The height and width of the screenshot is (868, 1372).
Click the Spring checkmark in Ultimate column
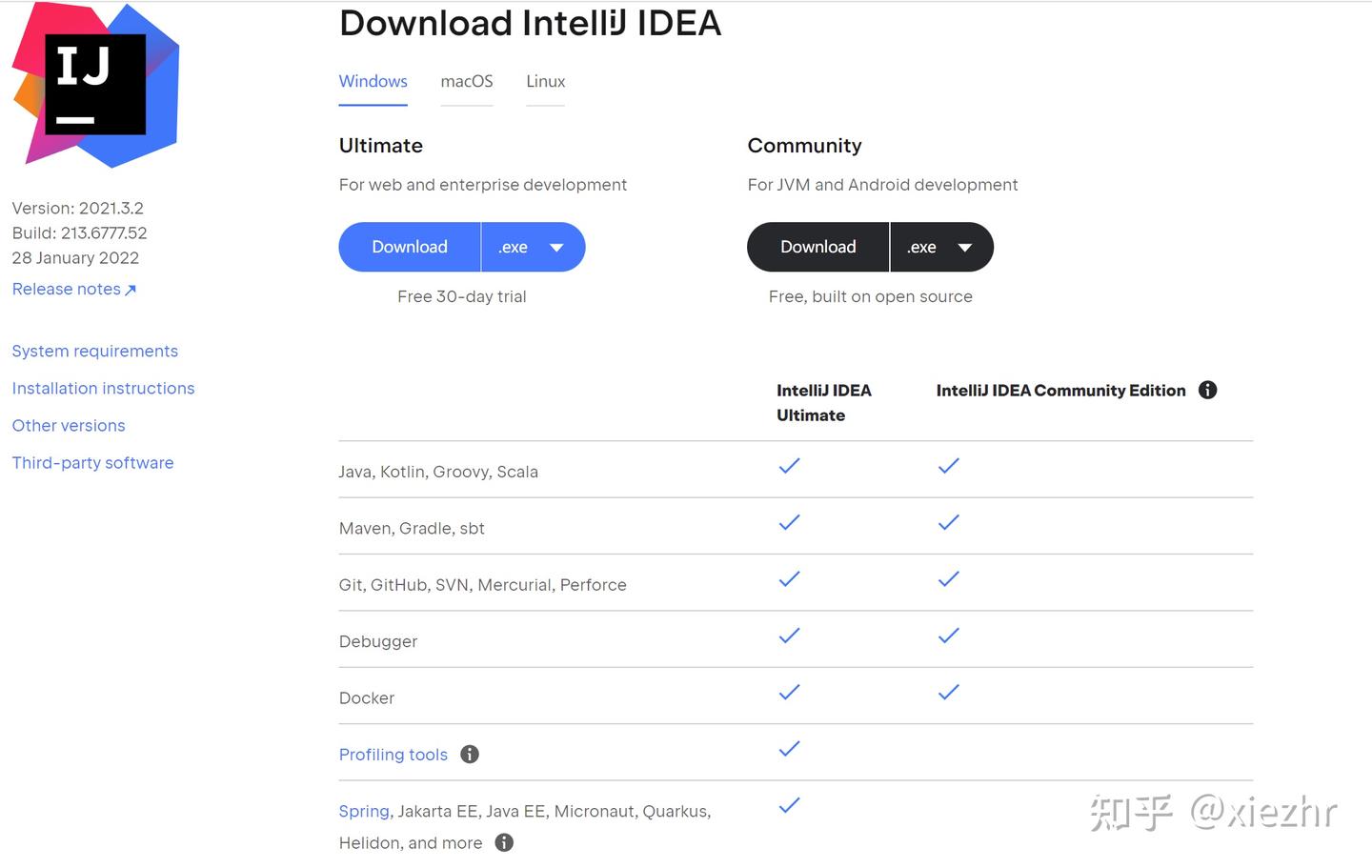point(789,805)
